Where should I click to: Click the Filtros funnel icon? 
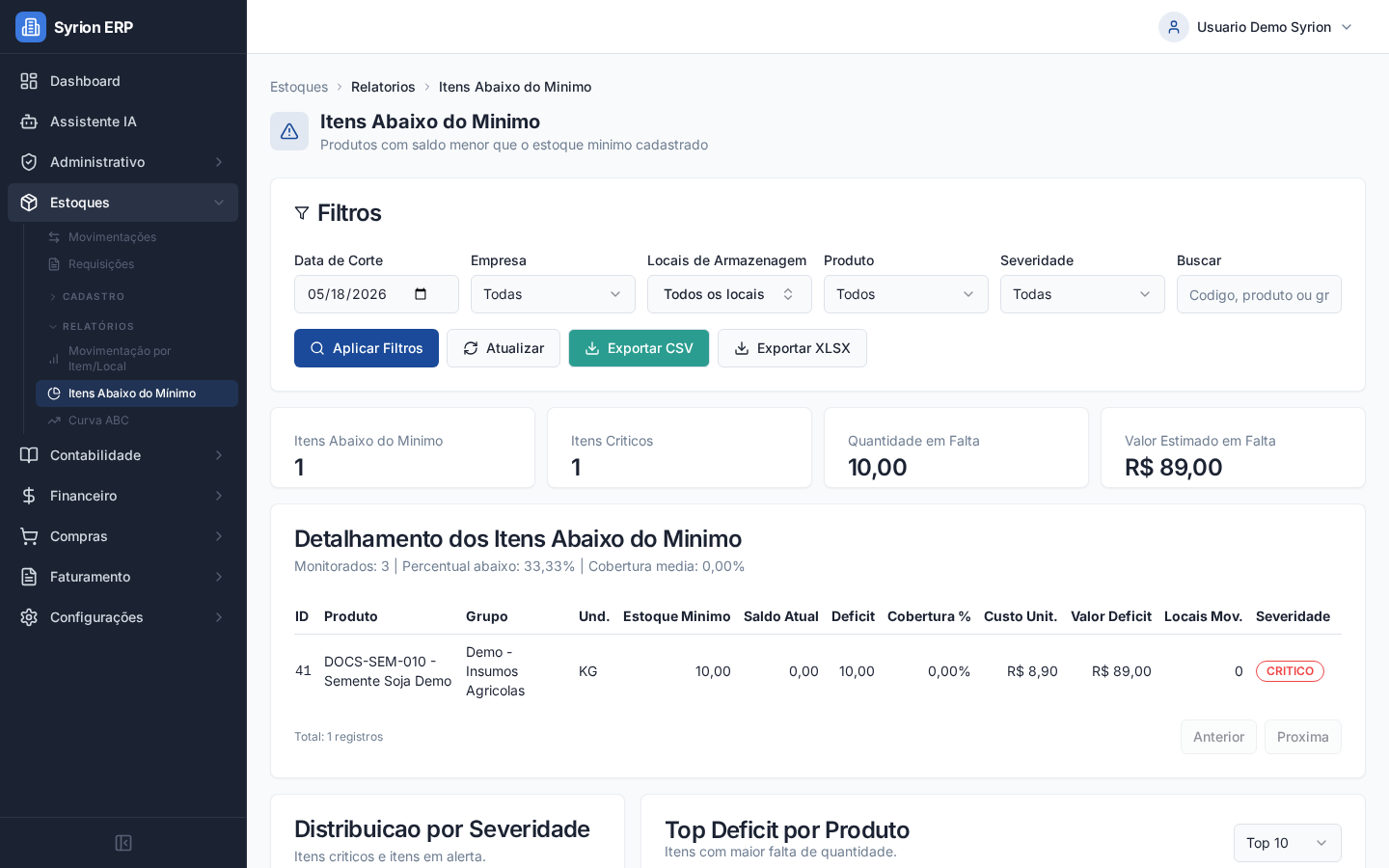pyautogui.click(x=302, y=213)
